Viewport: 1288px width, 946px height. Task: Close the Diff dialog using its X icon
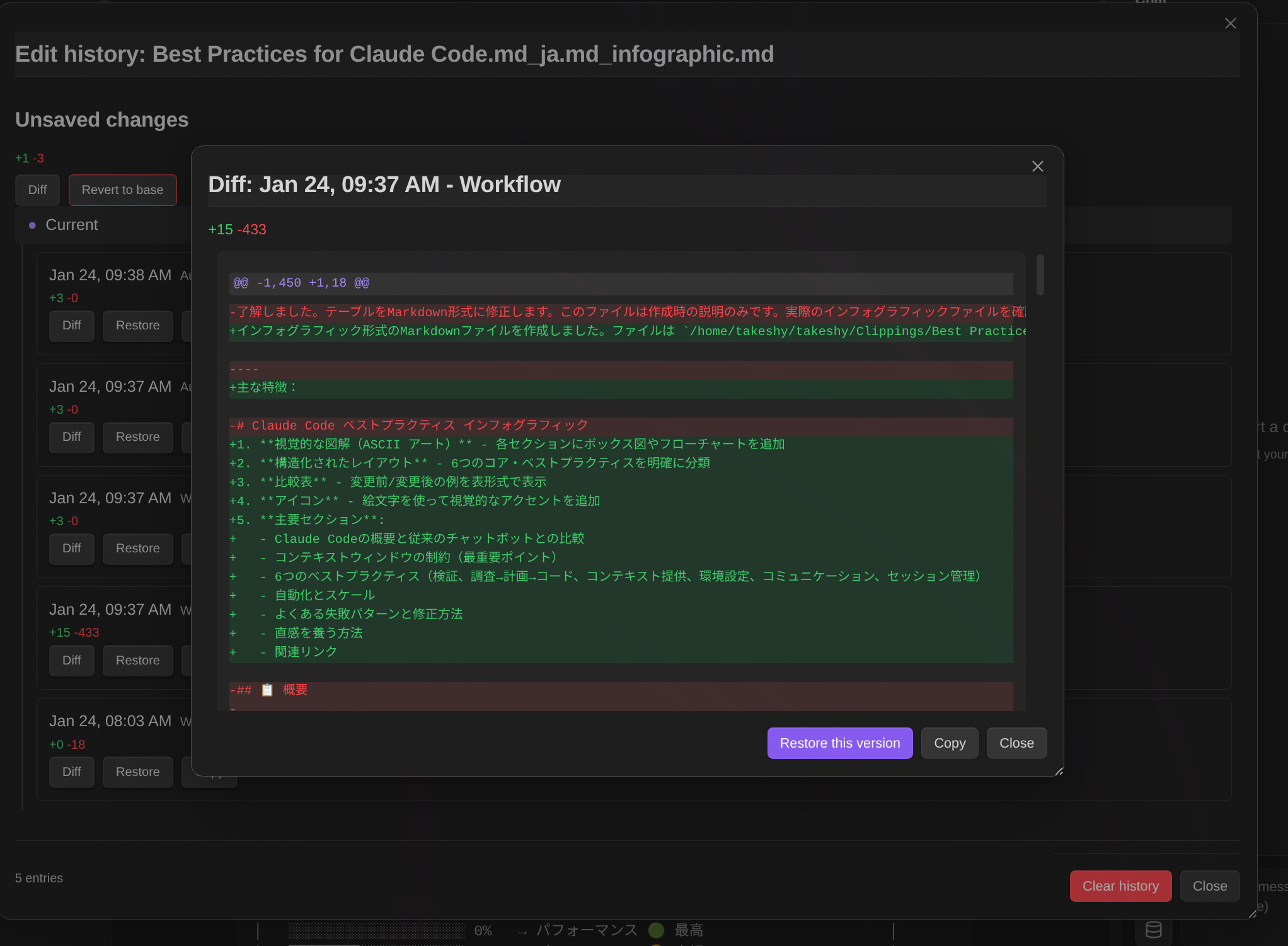pos(1037,166)
